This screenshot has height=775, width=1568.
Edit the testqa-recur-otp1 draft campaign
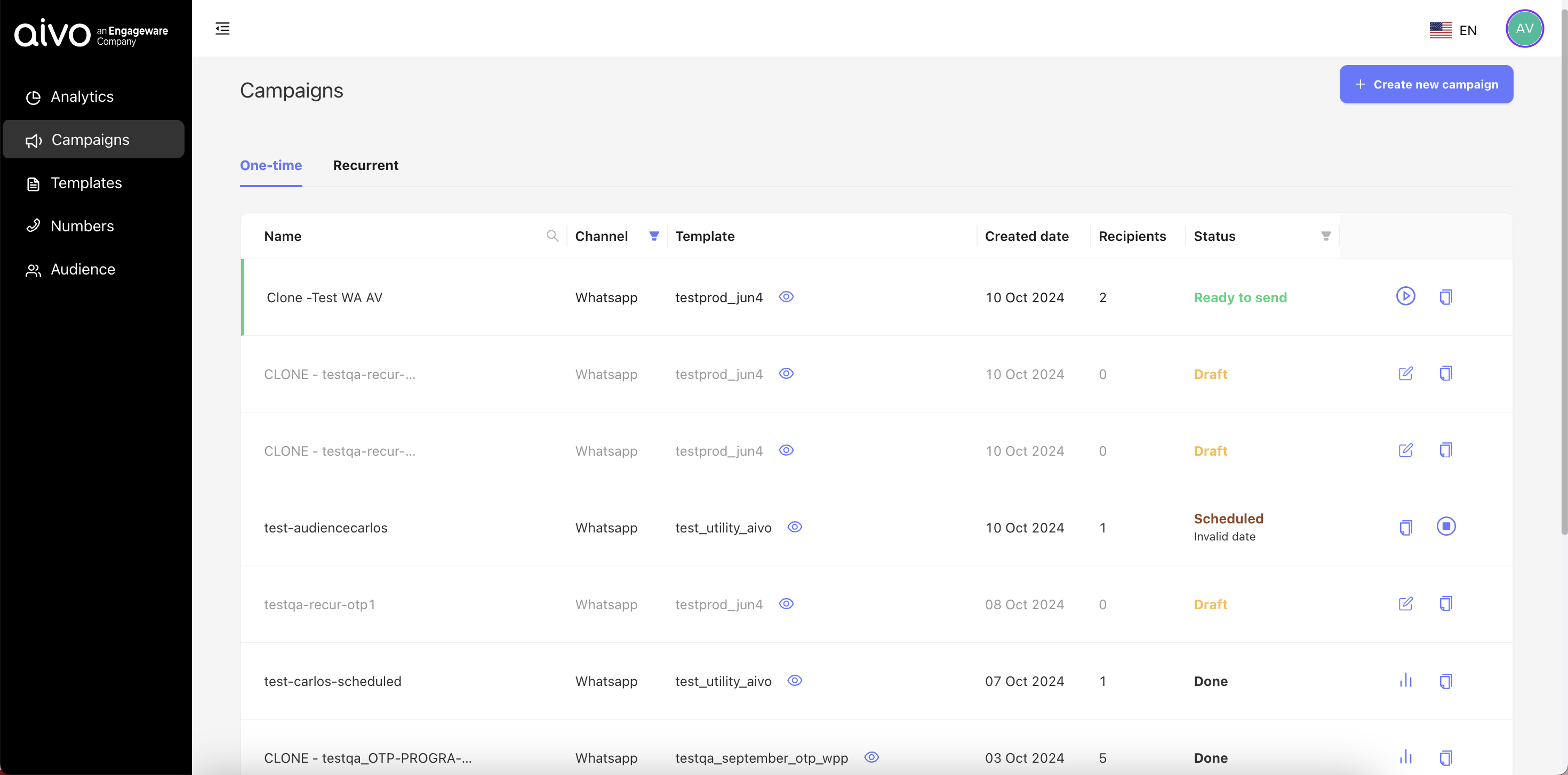[1405, 603]
